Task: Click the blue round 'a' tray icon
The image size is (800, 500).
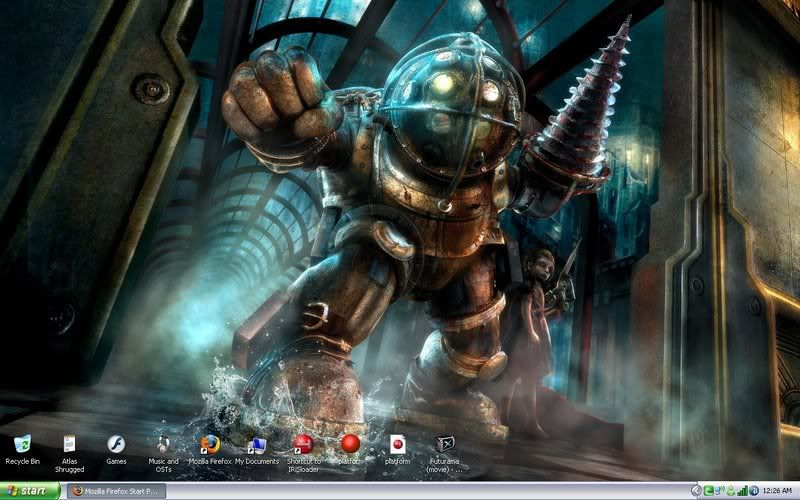Action: (x=753, y=491)
